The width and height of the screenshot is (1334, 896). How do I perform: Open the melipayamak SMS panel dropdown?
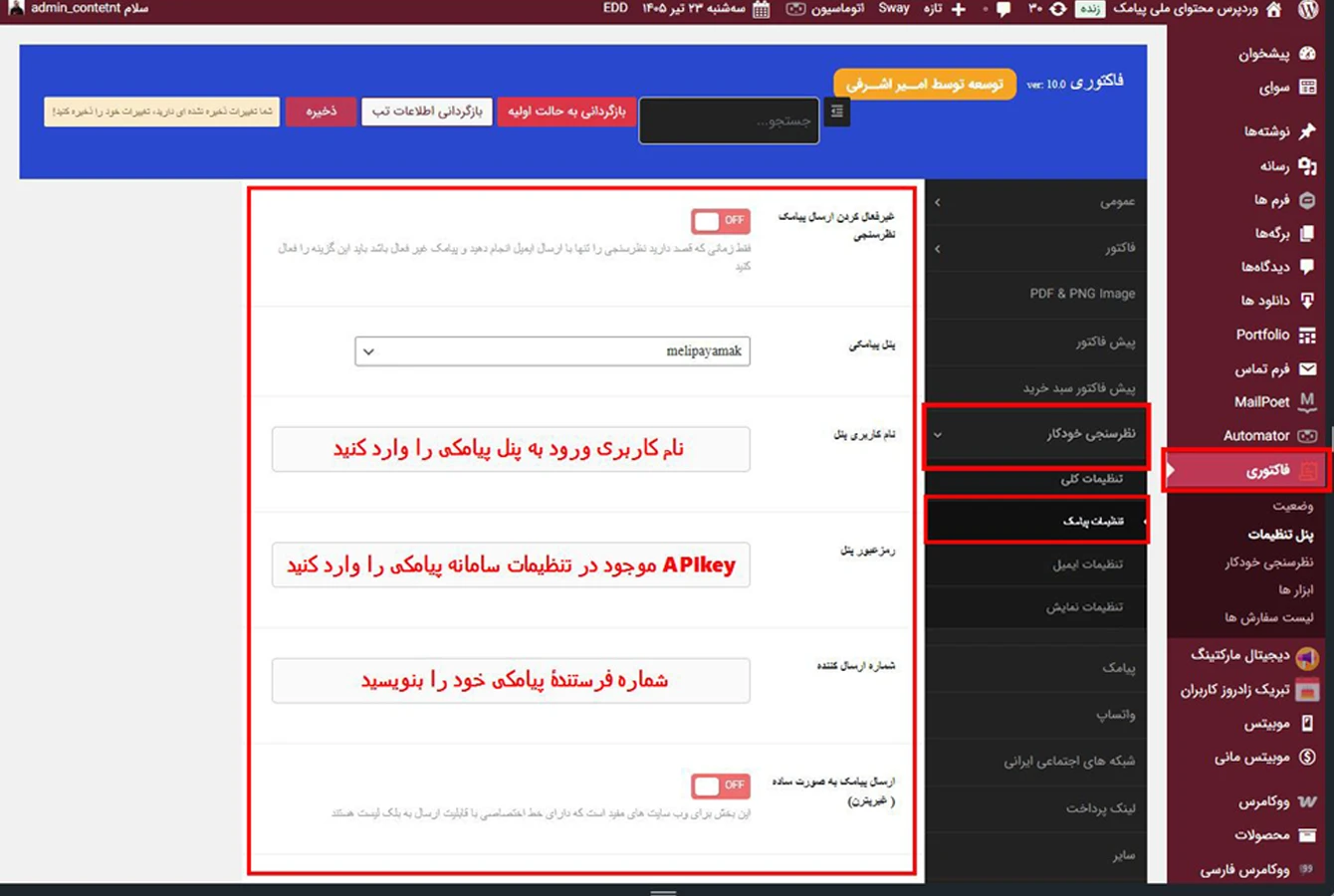[x=553, y=351]
